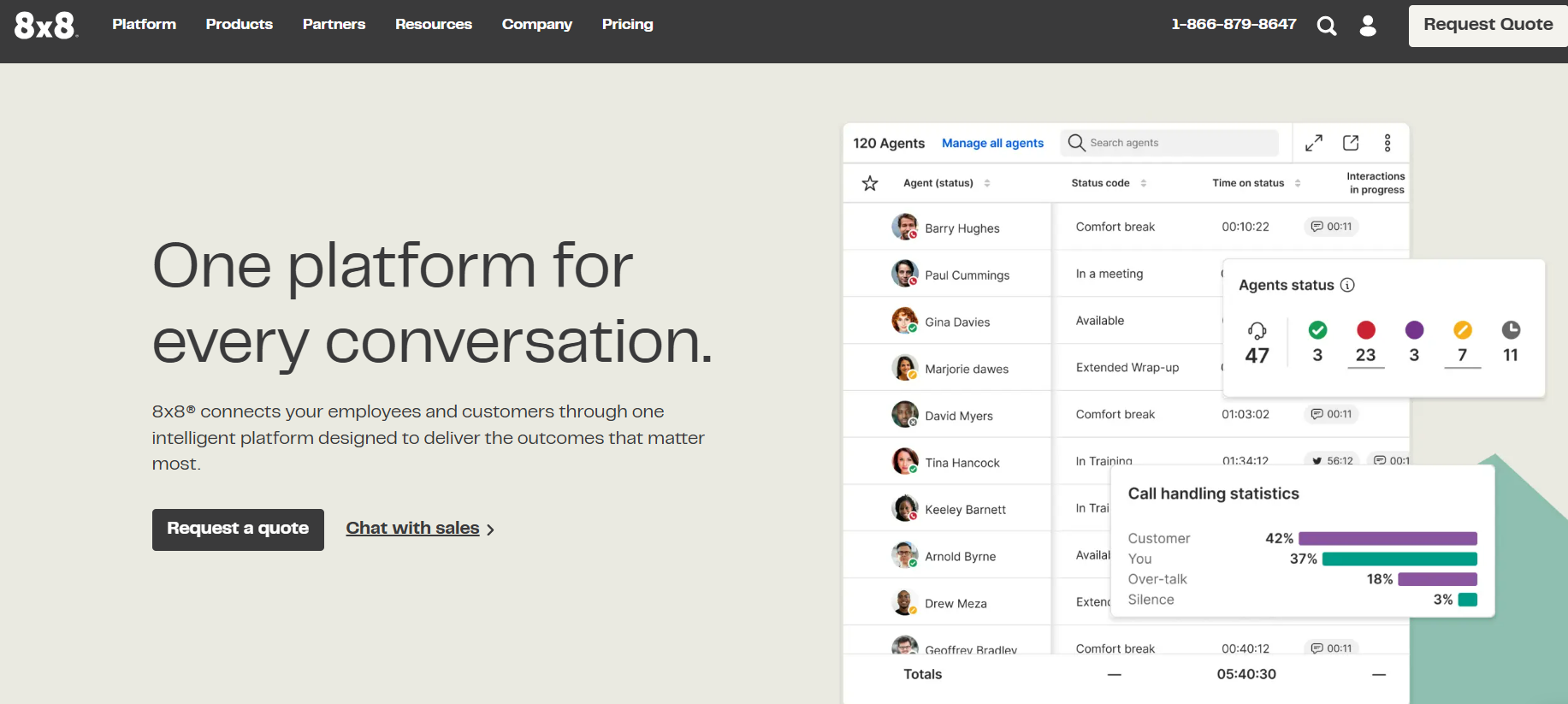This screenshot has width=1568, height=704.
Task: Click Drew Meza avatar
Action: (x=905, y=602)
